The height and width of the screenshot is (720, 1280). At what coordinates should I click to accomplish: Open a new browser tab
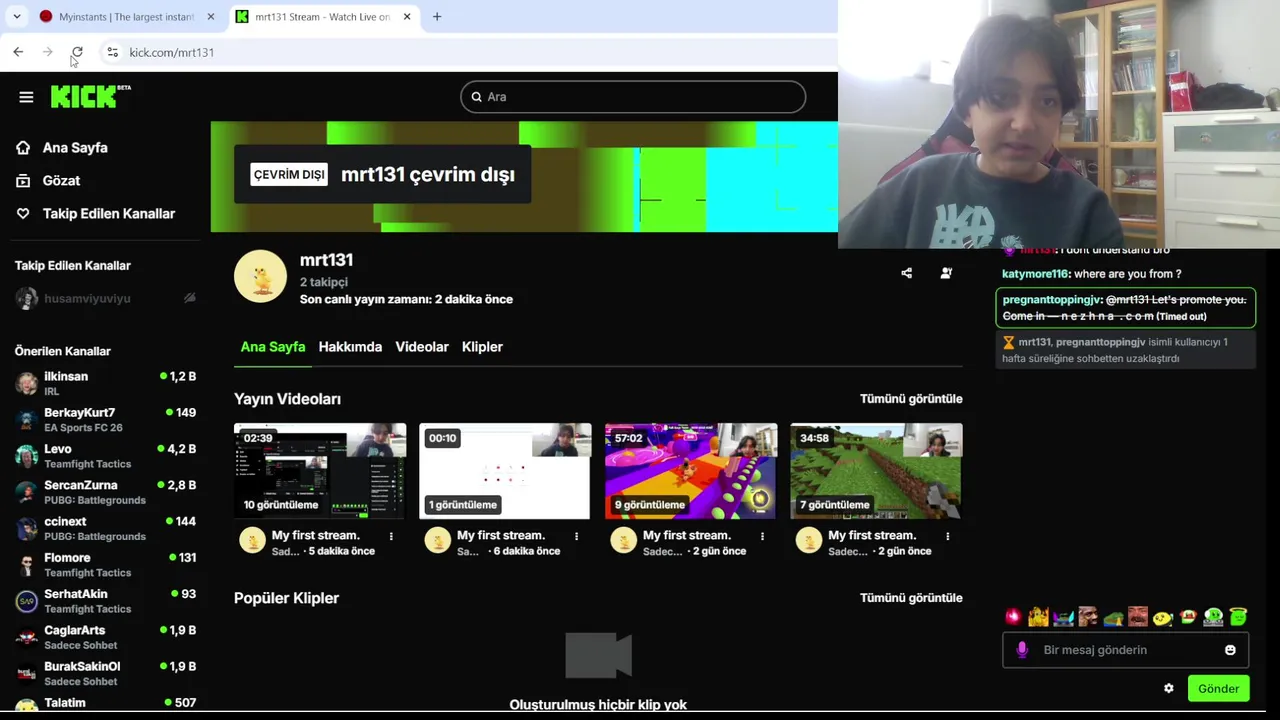tap(437, 17)
